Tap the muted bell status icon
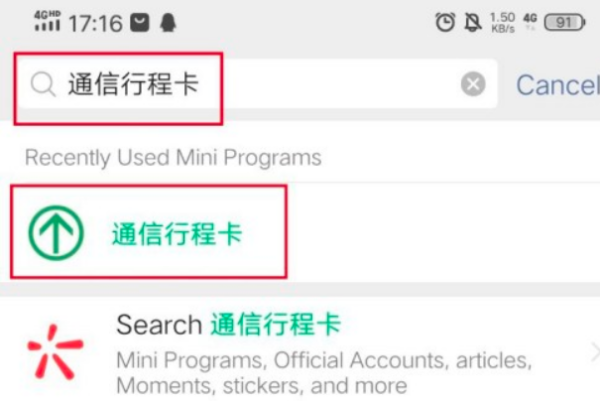Image resolution: width=600 pixels, height=401 pixels. pos(473,22)
